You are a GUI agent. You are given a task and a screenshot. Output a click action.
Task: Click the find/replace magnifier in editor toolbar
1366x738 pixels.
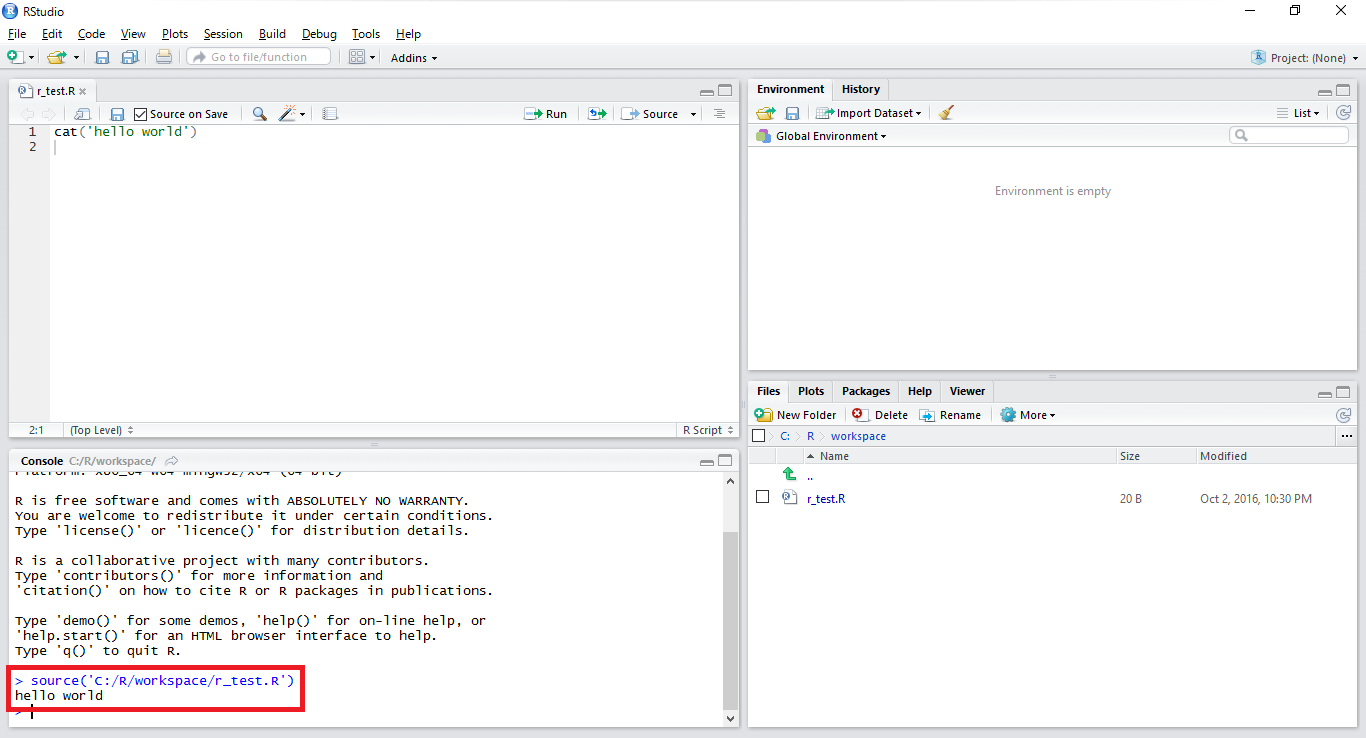pyautogui.click(x=259, y=114)
